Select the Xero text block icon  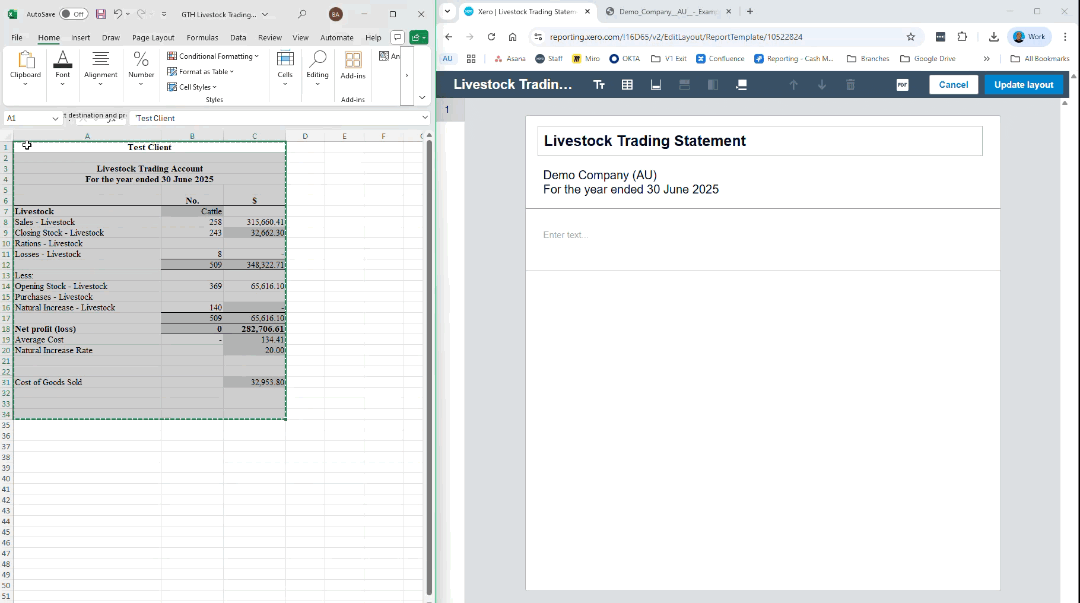tap(599, 85)
